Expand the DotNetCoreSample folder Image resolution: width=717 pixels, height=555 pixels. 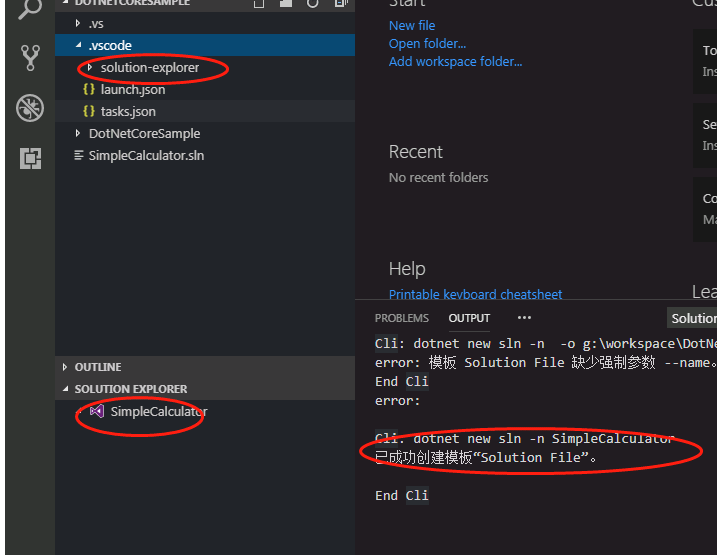coord(78,134)
